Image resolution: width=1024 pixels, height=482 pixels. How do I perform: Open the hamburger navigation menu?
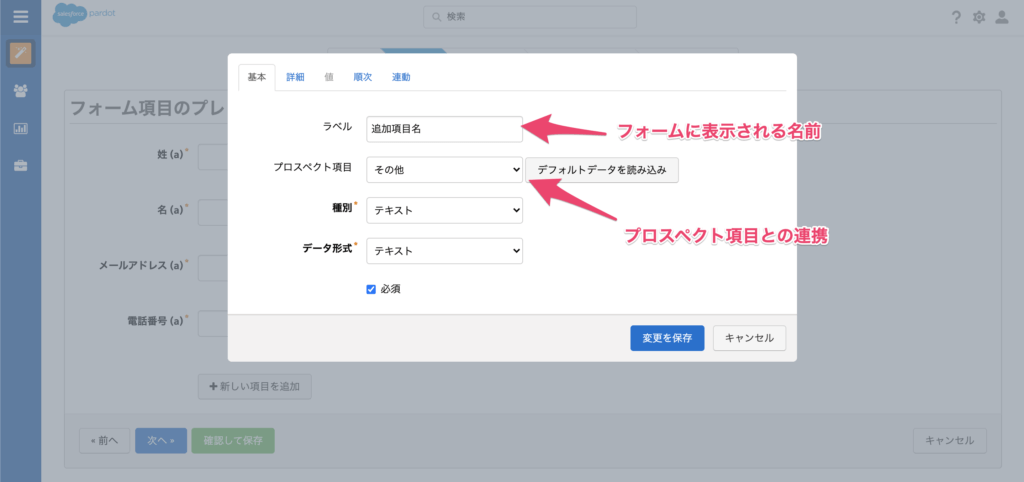(20, 16)
